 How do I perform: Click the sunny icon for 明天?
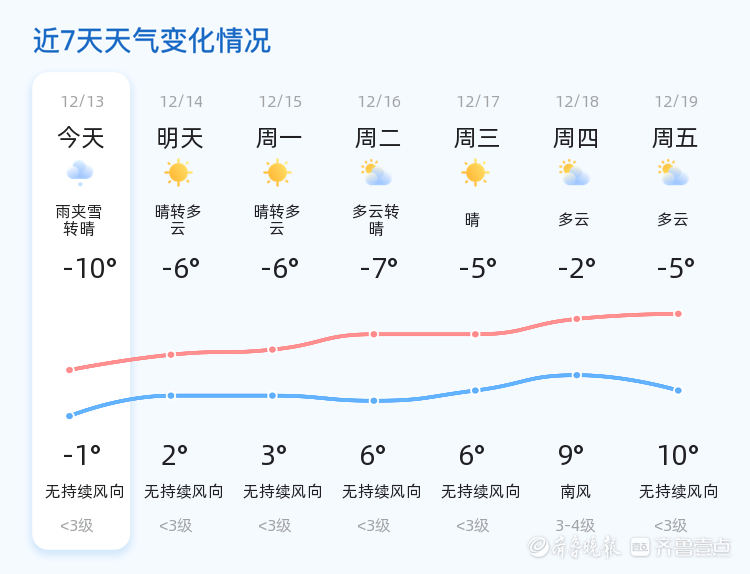178,173
